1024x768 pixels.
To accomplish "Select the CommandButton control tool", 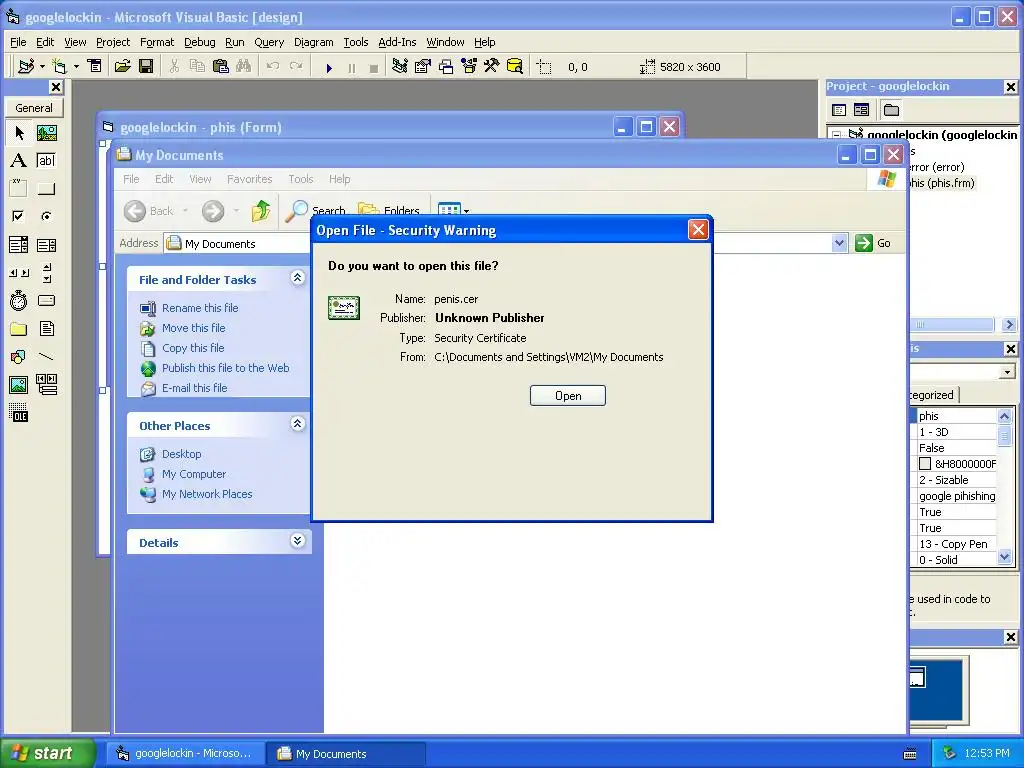I will (46, 189).
